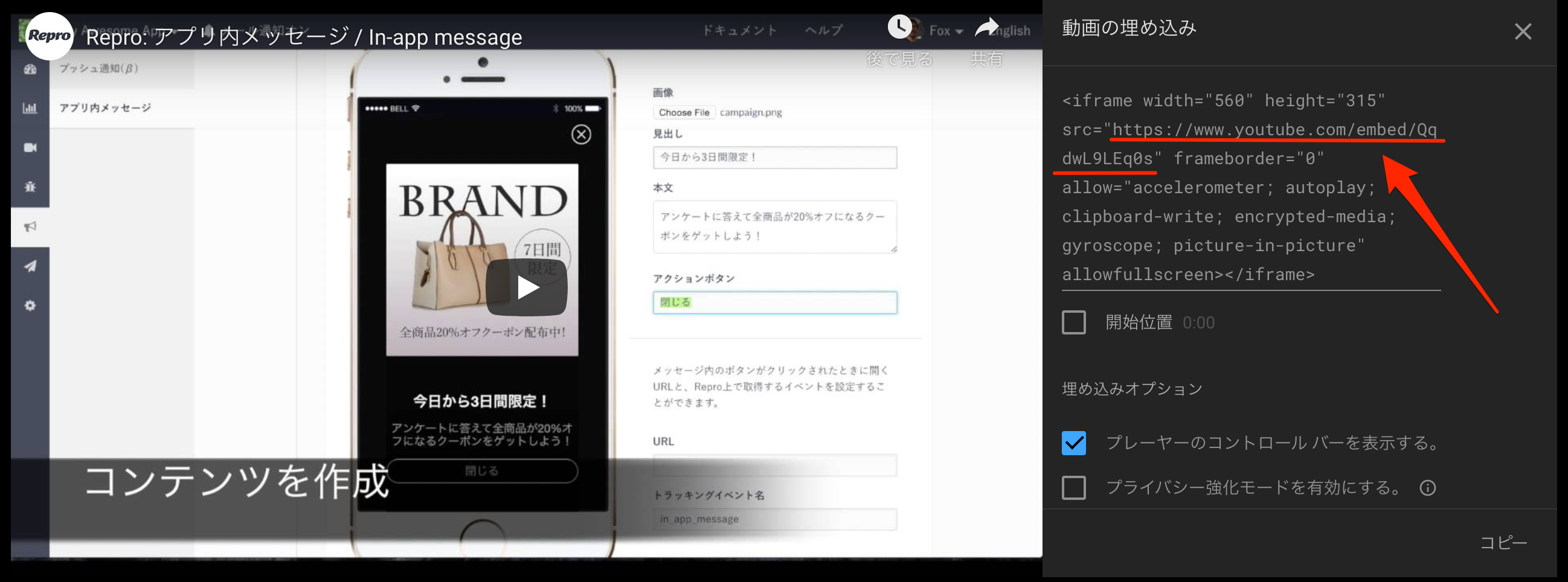The image size is (1568, 582).
Task: Click the paper plane sidebar icon
Action: (30, 266)
